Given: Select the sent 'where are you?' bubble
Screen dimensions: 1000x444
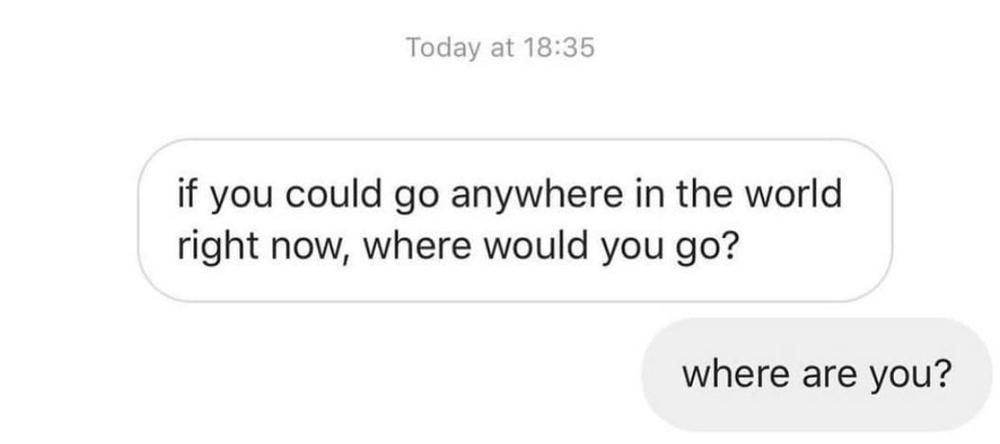Looking at the screenshot, I should click(816, 374).
